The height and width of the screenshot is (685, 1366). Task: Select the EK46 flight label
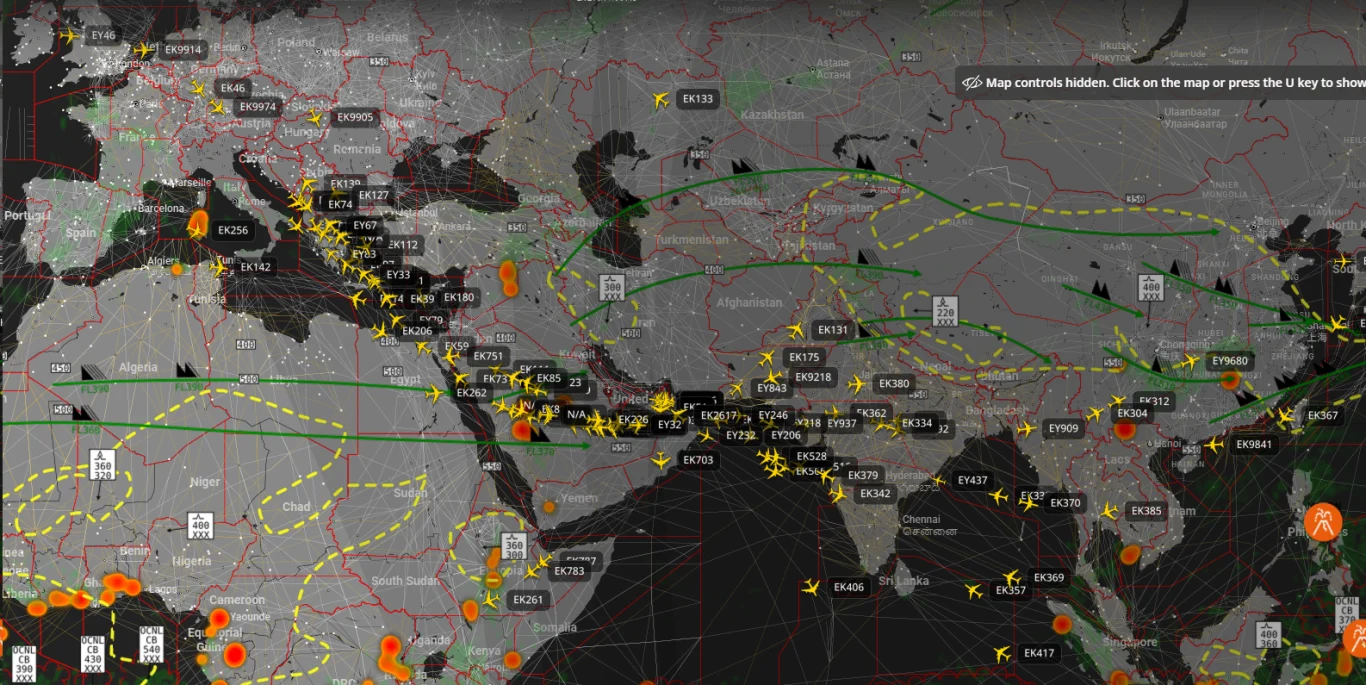point(232,88)
